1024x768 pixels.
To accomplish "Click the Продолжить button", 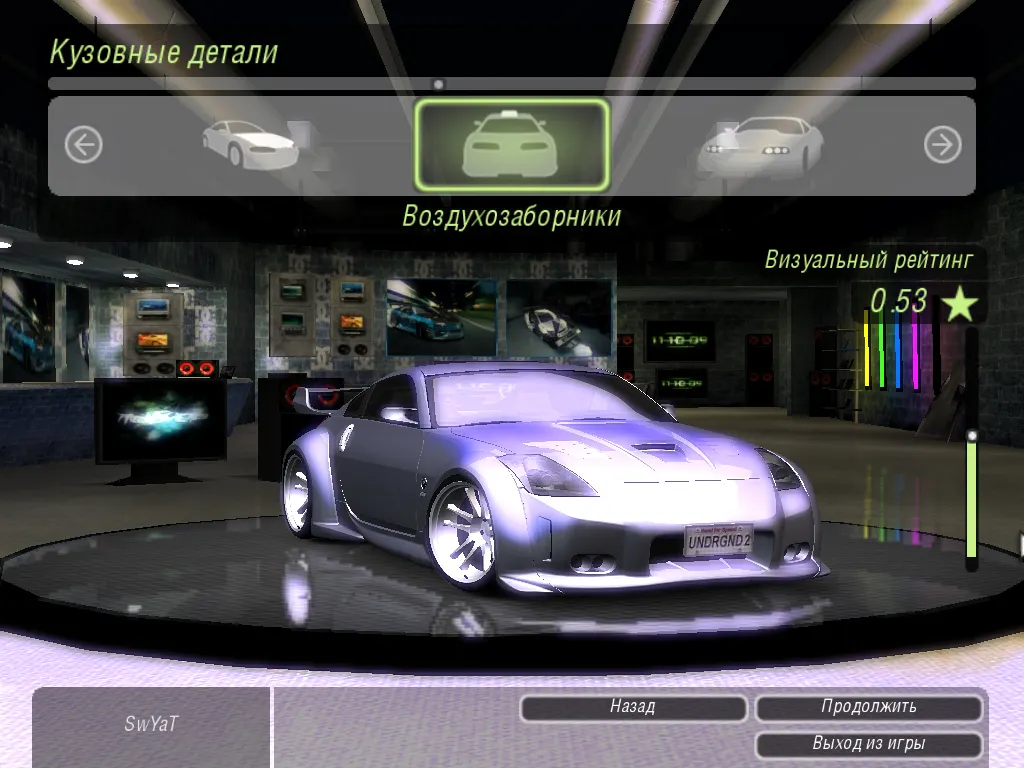I will (869, 707).
